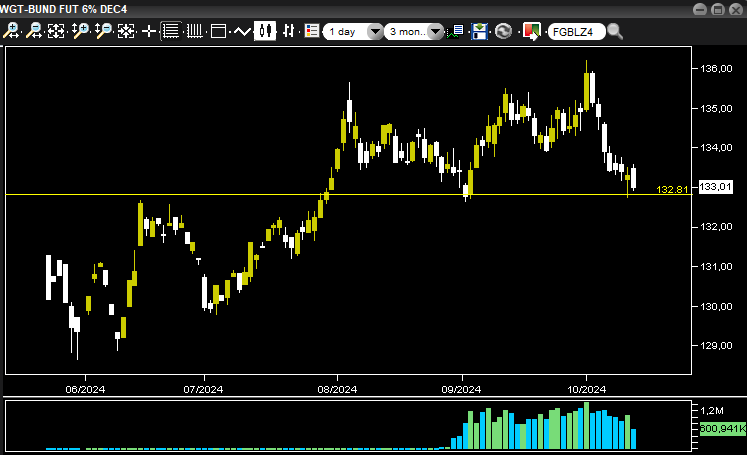Image resolution: width=747 pixels, height=456 pixels.
Task: Click the horizontal zoom in magnifier icon
Action: [11, 31]
